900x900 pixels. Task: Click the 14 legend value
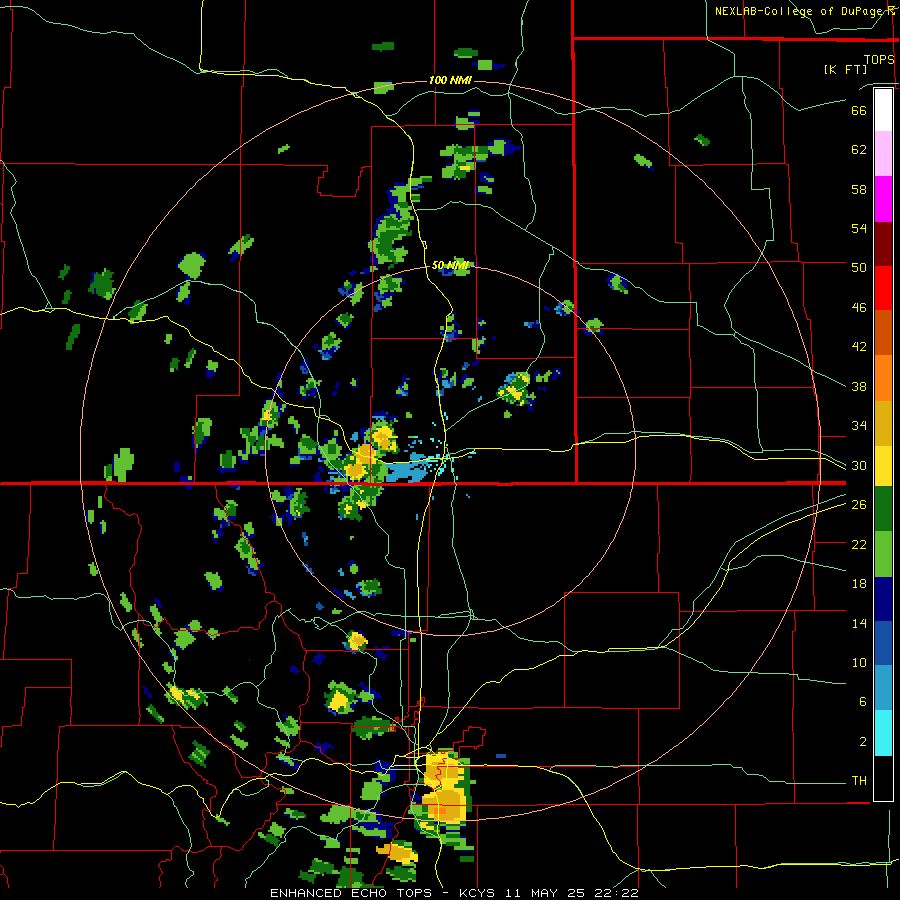pyautogui.click(x=859, y=623)
